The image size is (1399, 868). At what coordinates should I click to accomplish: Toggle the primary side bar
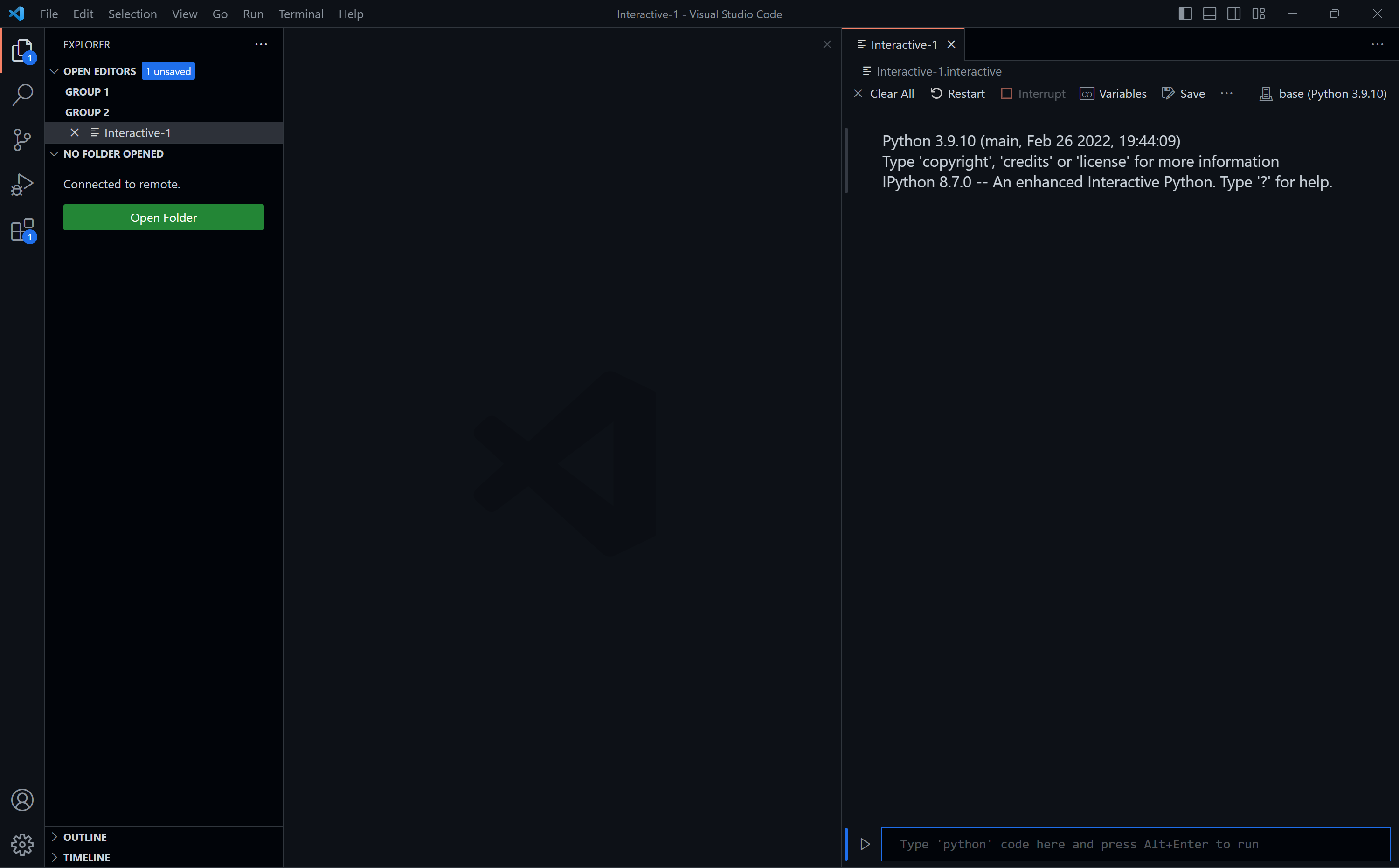click(x=1184, y=13)
